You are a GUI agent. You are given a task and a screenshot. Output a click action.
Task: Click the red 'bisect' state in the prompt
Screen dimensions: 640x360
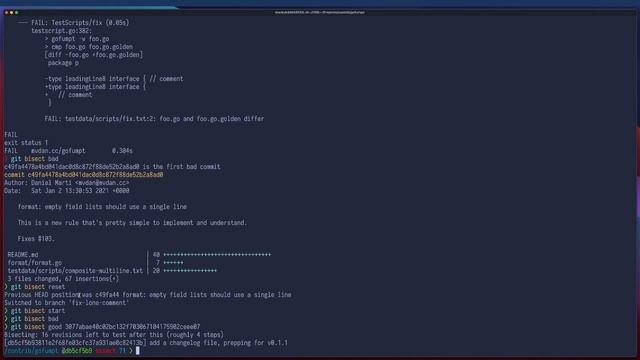tap(106, 351)
